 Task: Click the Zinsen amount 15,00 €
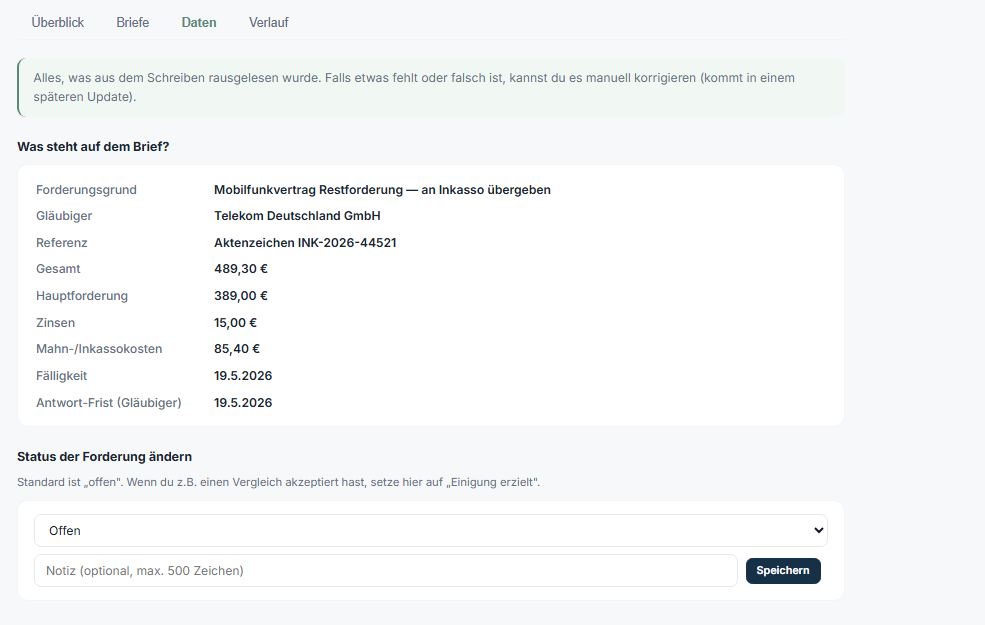coord(236,323)
